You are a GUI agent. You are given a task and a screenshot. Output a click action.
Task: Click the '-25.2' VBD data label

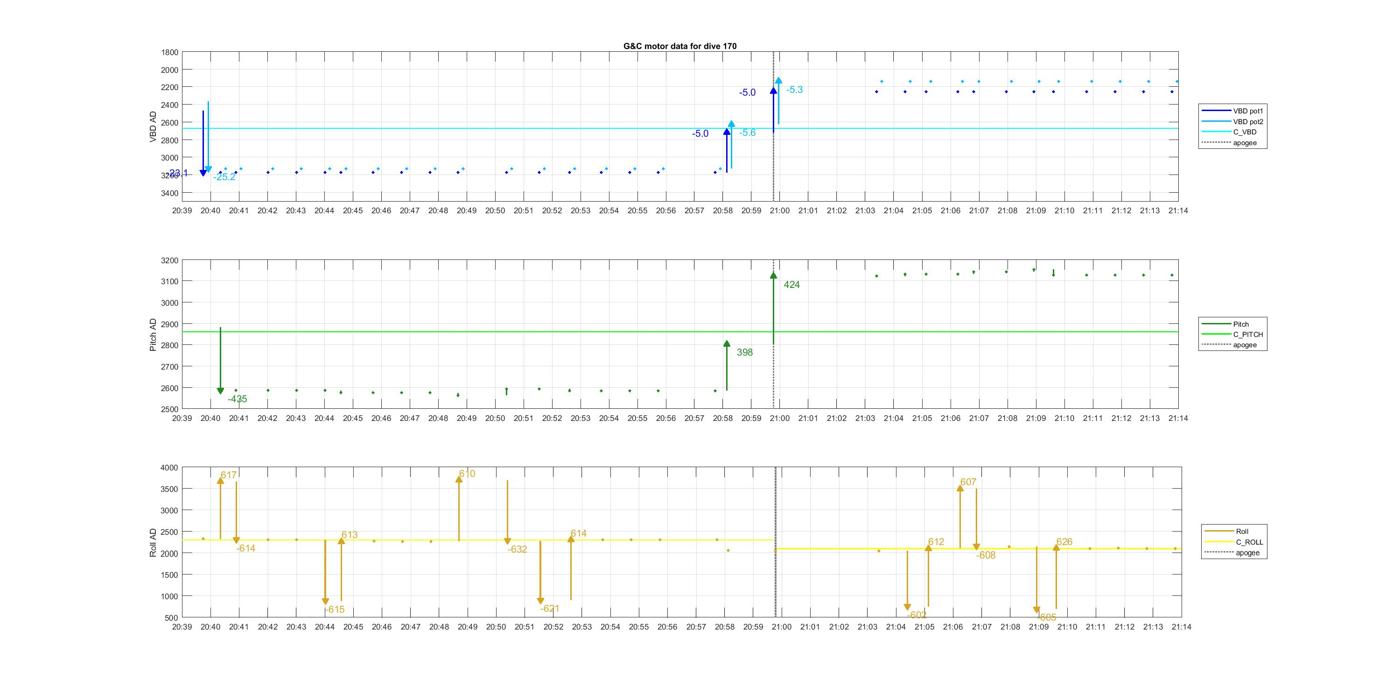coord(225,177)
